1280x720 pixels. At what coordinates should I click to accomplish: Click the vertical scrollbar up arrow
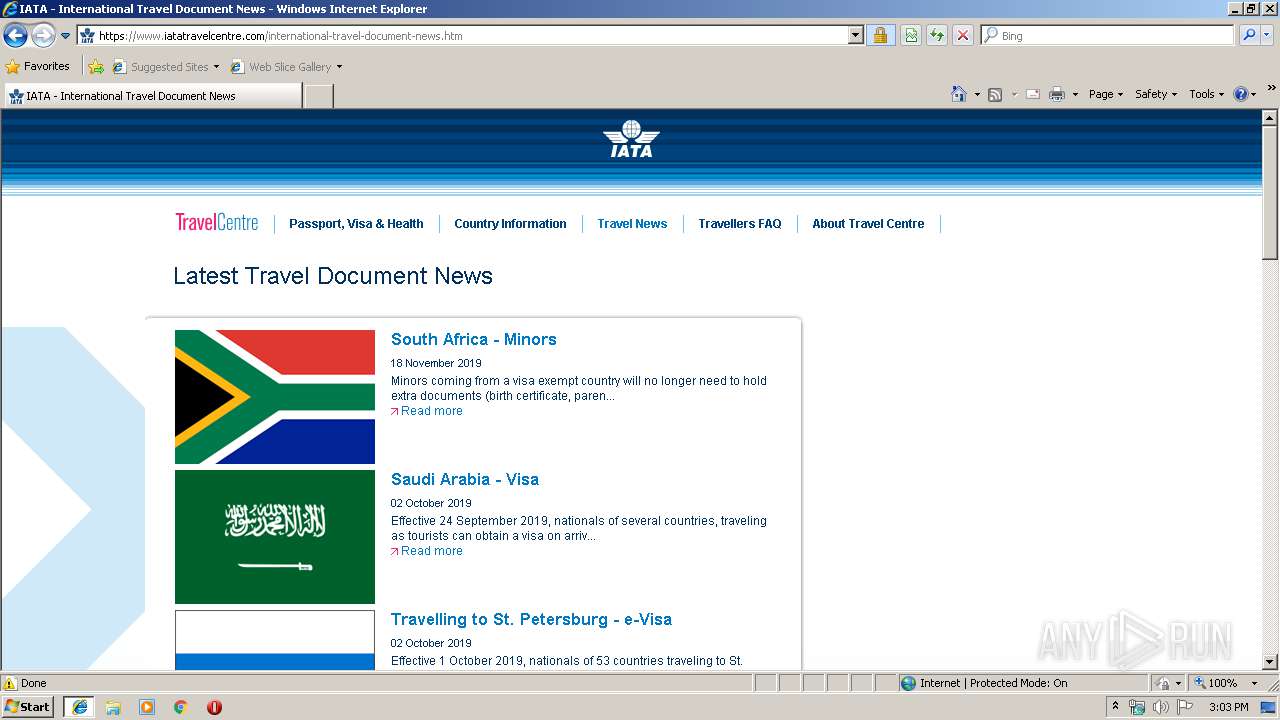1270,118
